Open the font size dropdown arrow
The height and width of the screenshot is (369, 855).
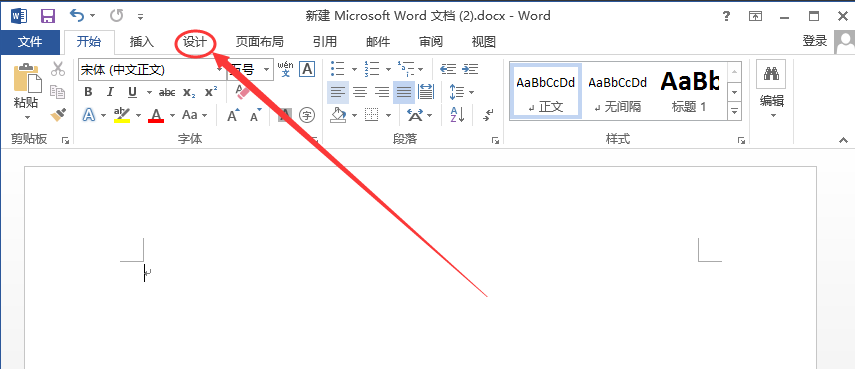pos(267,70)
